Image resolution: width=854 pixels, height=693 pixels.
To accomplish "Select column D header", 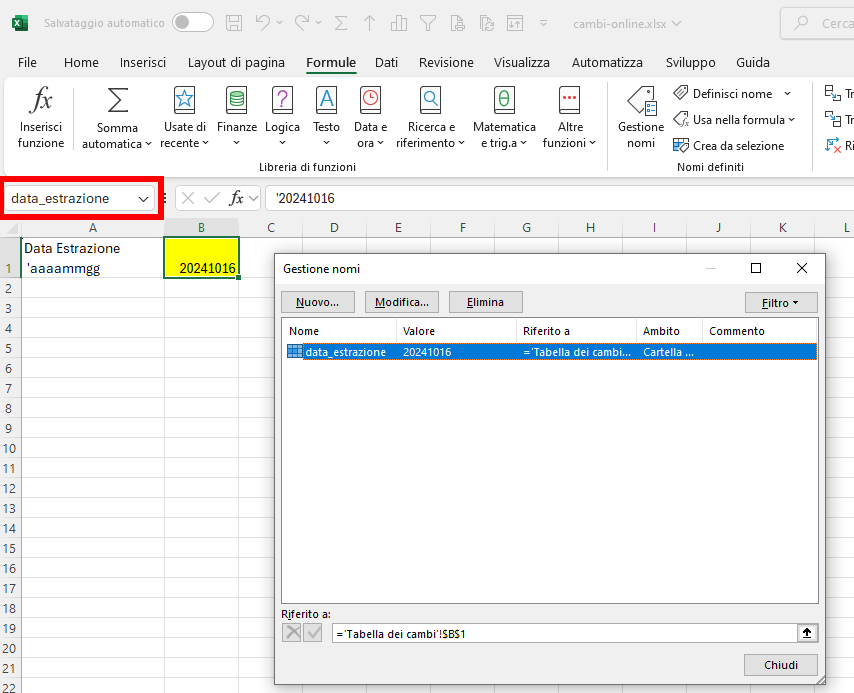I will 334,228.
